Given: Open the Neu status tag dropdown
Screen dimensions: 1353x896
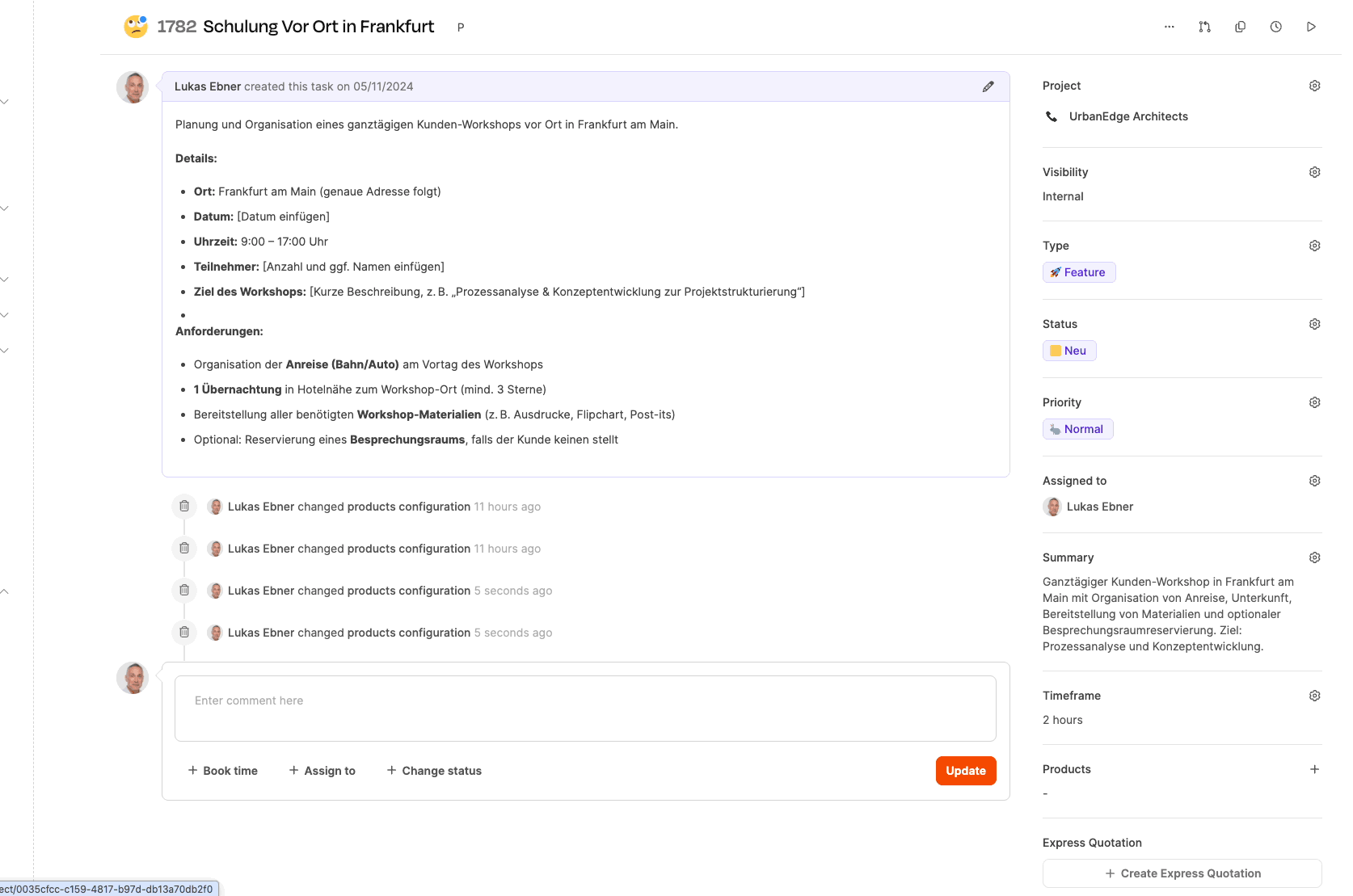Looking at the screenshot, I should 1068,351.
